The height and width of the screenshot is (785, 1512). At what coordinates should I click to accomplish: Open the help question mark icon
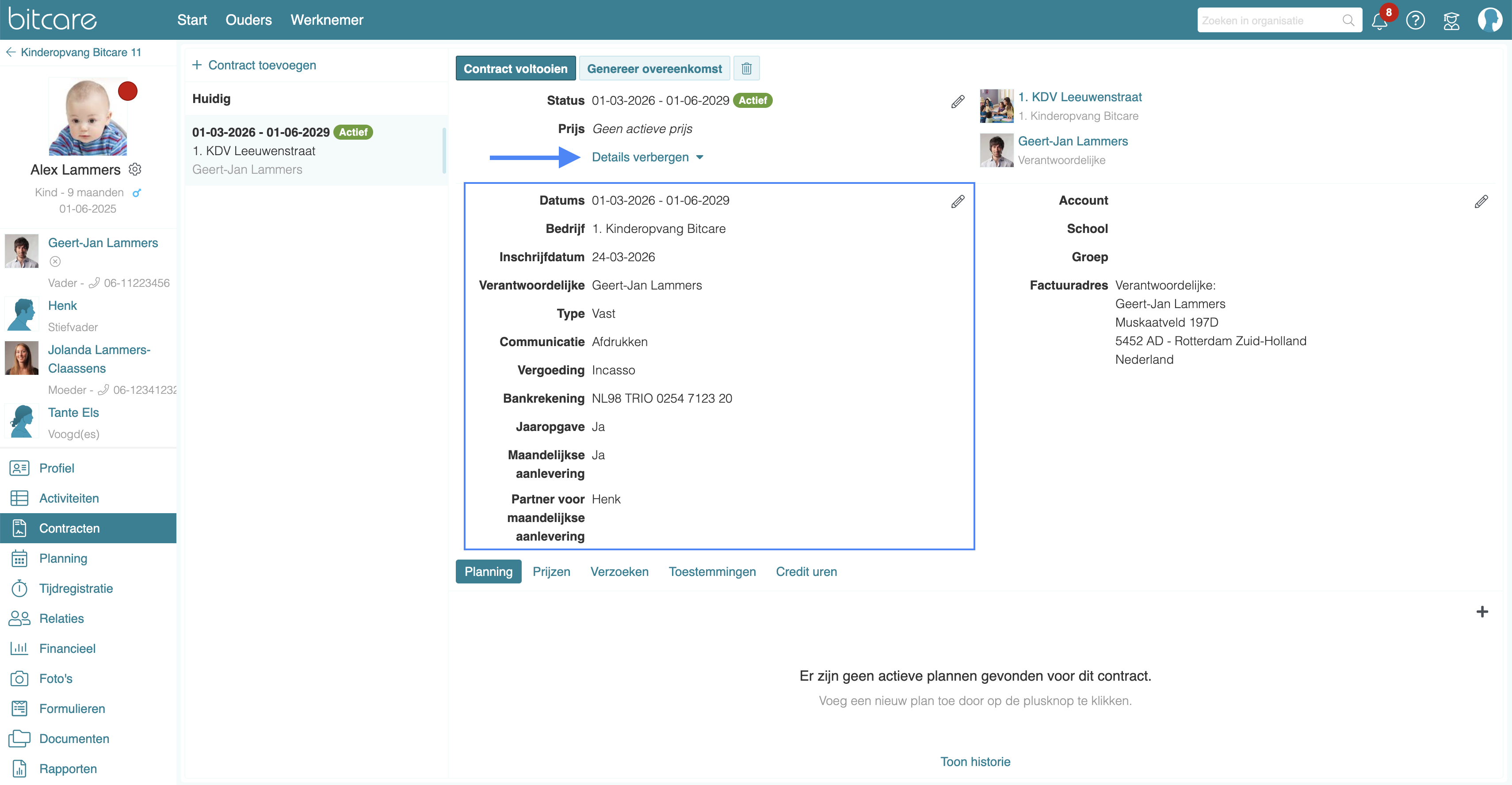point(1415,21)
